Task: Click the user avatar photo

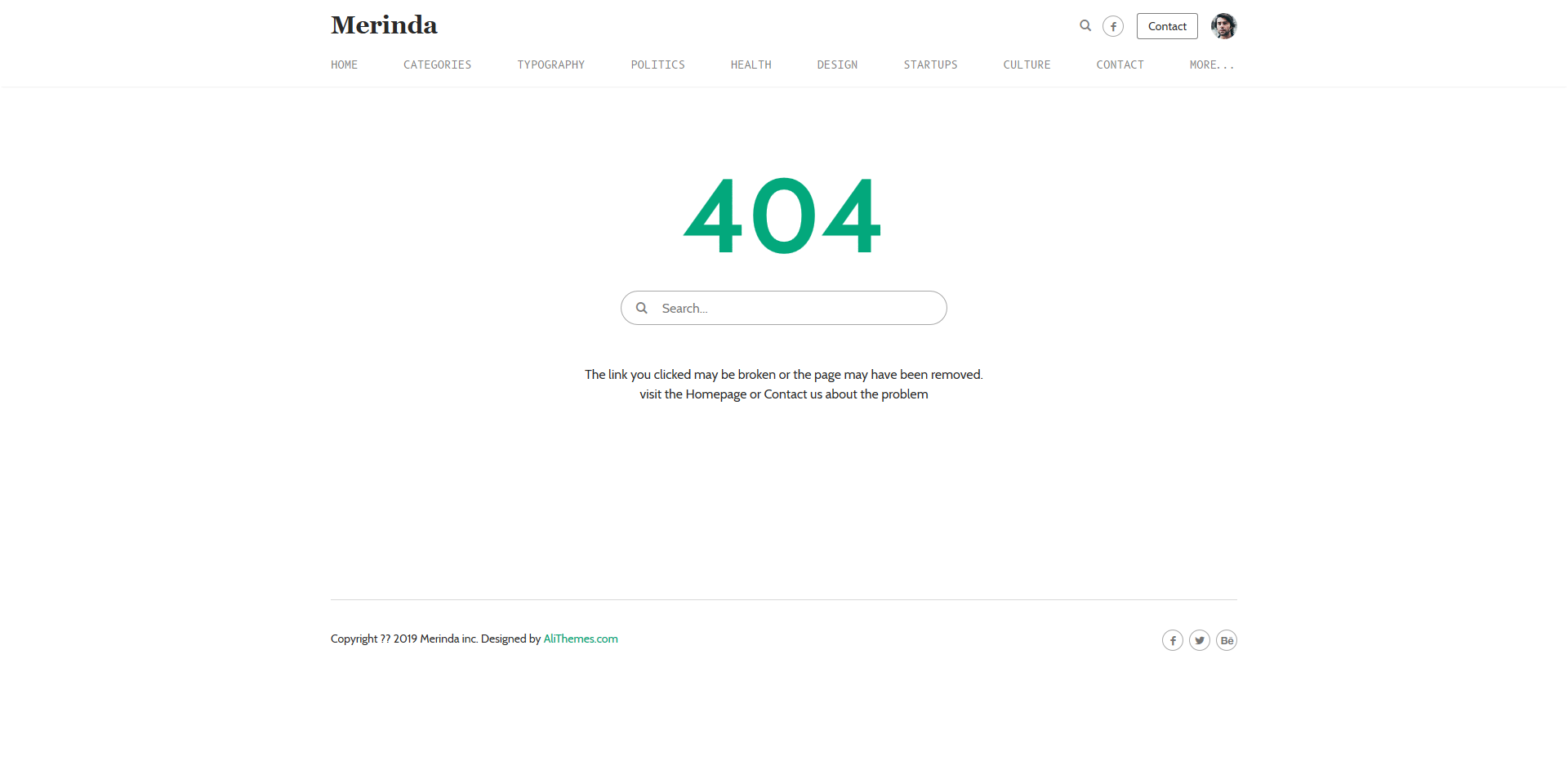Action: coord(1223,26)
